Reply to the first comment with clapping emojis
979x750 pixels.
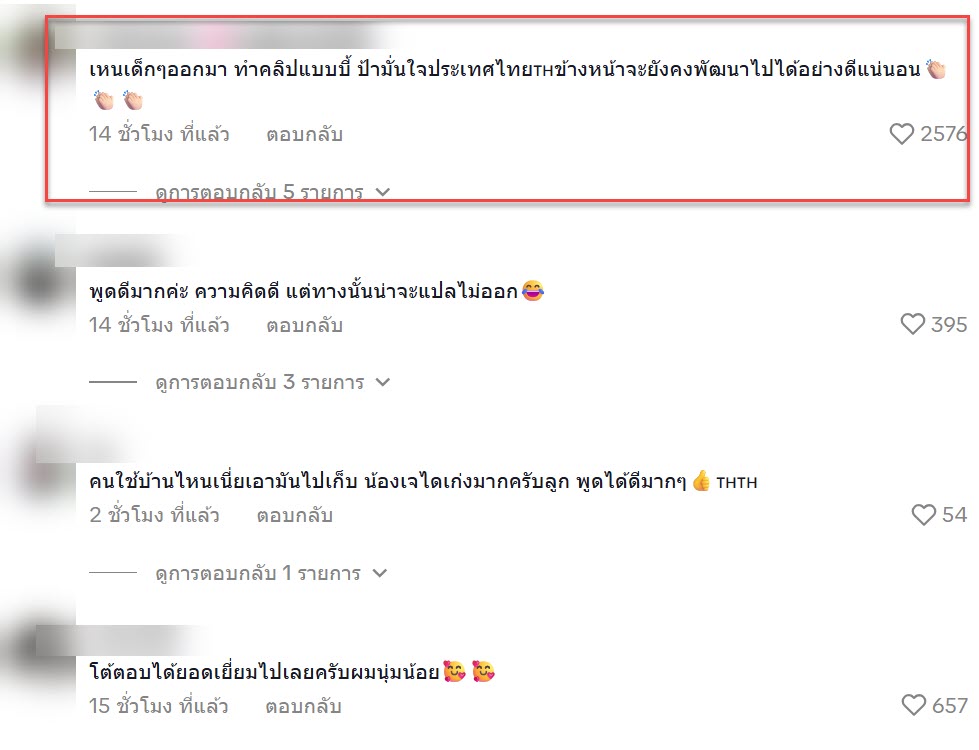tap(305, 134)
